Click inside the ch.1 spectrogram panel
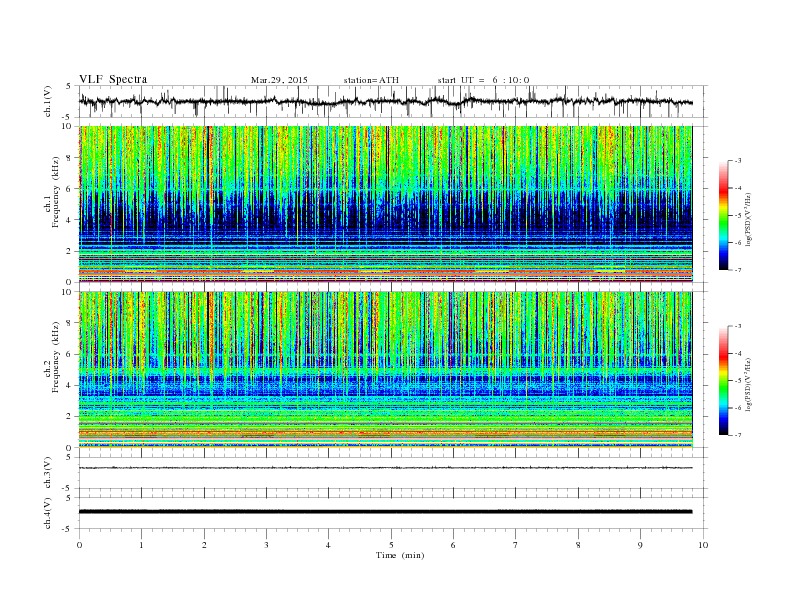 coord(386,204)
